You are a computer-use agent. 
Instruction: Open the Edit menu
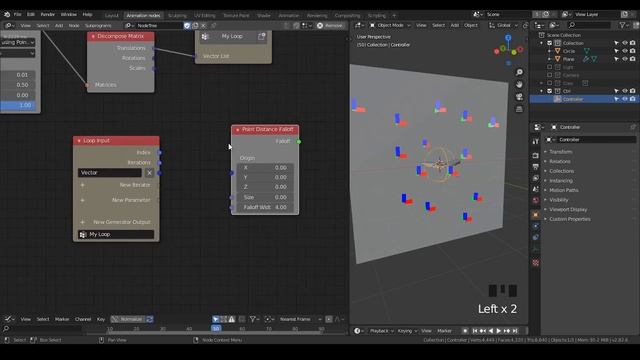[x=31, y=14]
